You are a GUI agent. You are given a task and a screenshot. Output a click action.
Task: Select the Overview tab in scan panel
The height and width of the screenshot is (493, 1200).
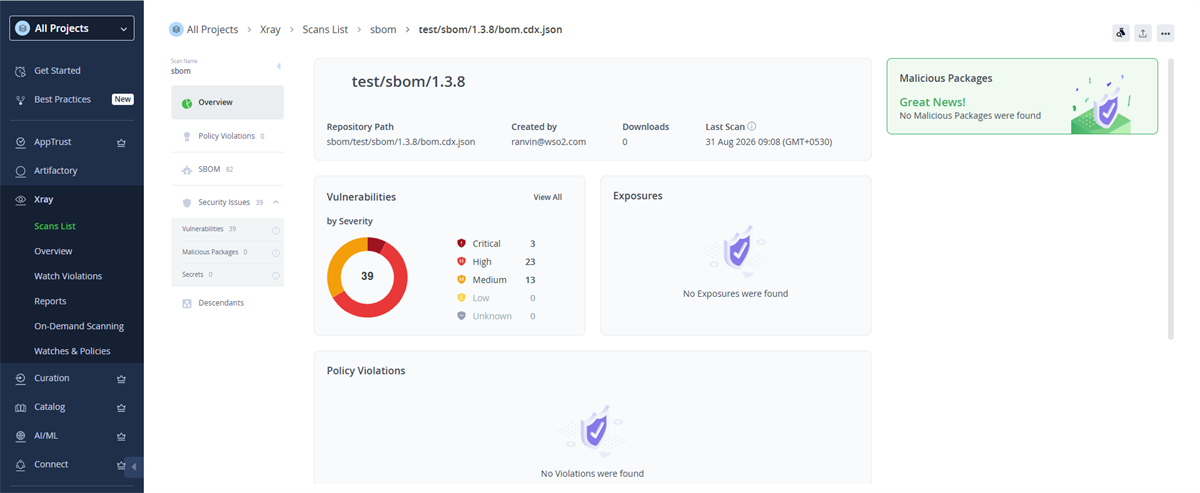click(x=228, y=102)
